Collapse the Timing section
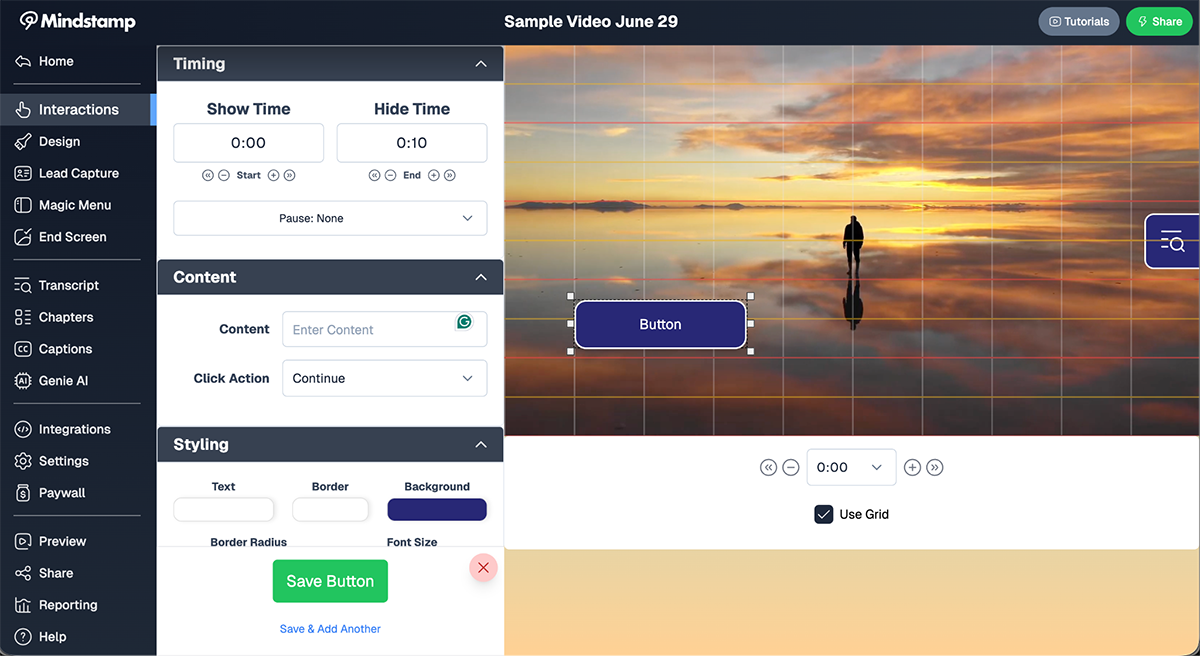 [x=481, y=64]
